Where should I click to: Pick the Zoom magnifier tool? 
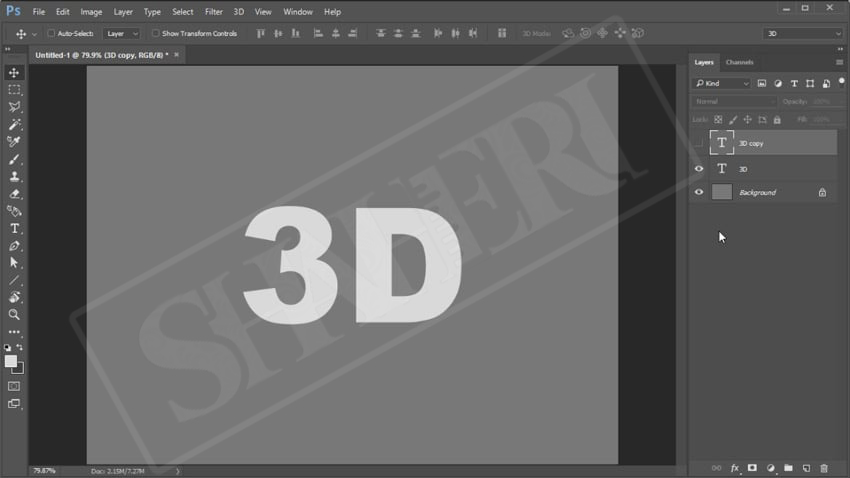click(x=14, y=314)
